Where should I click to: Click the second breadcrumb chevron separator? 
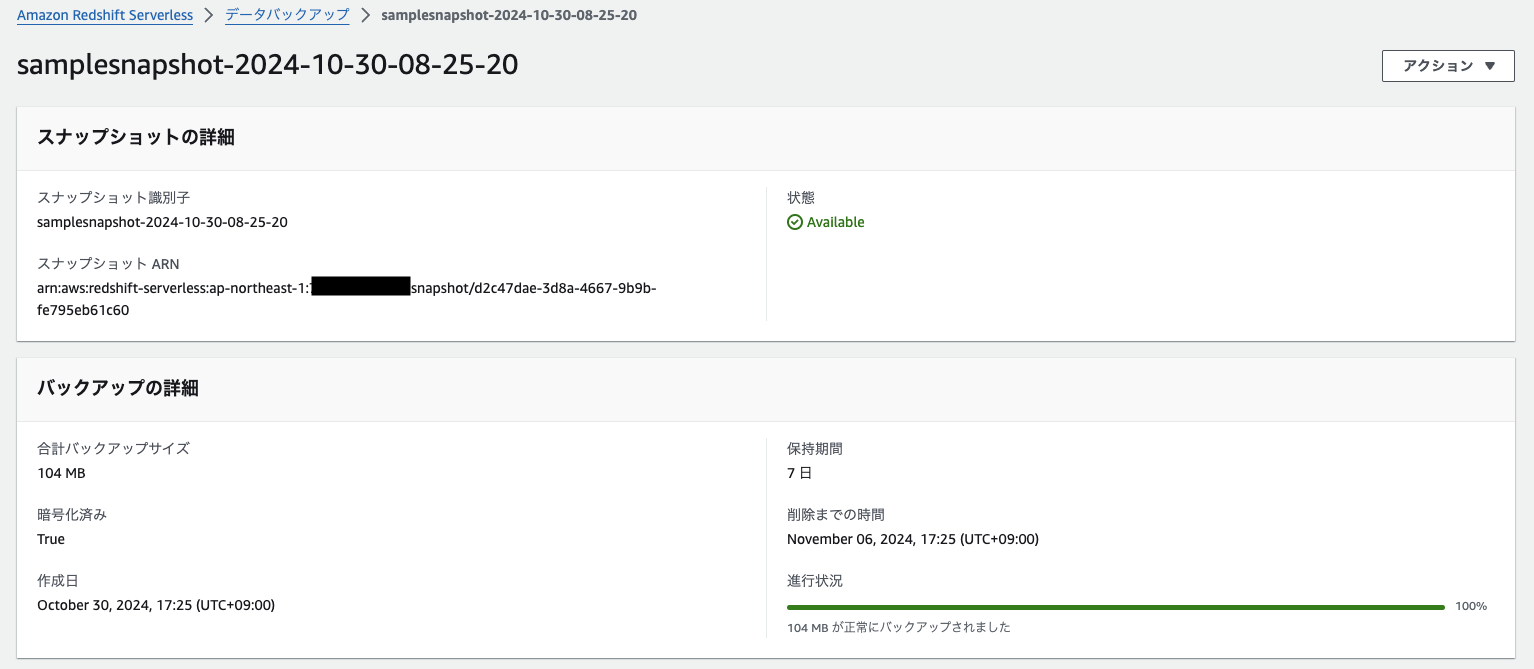[x=365, y=15]
